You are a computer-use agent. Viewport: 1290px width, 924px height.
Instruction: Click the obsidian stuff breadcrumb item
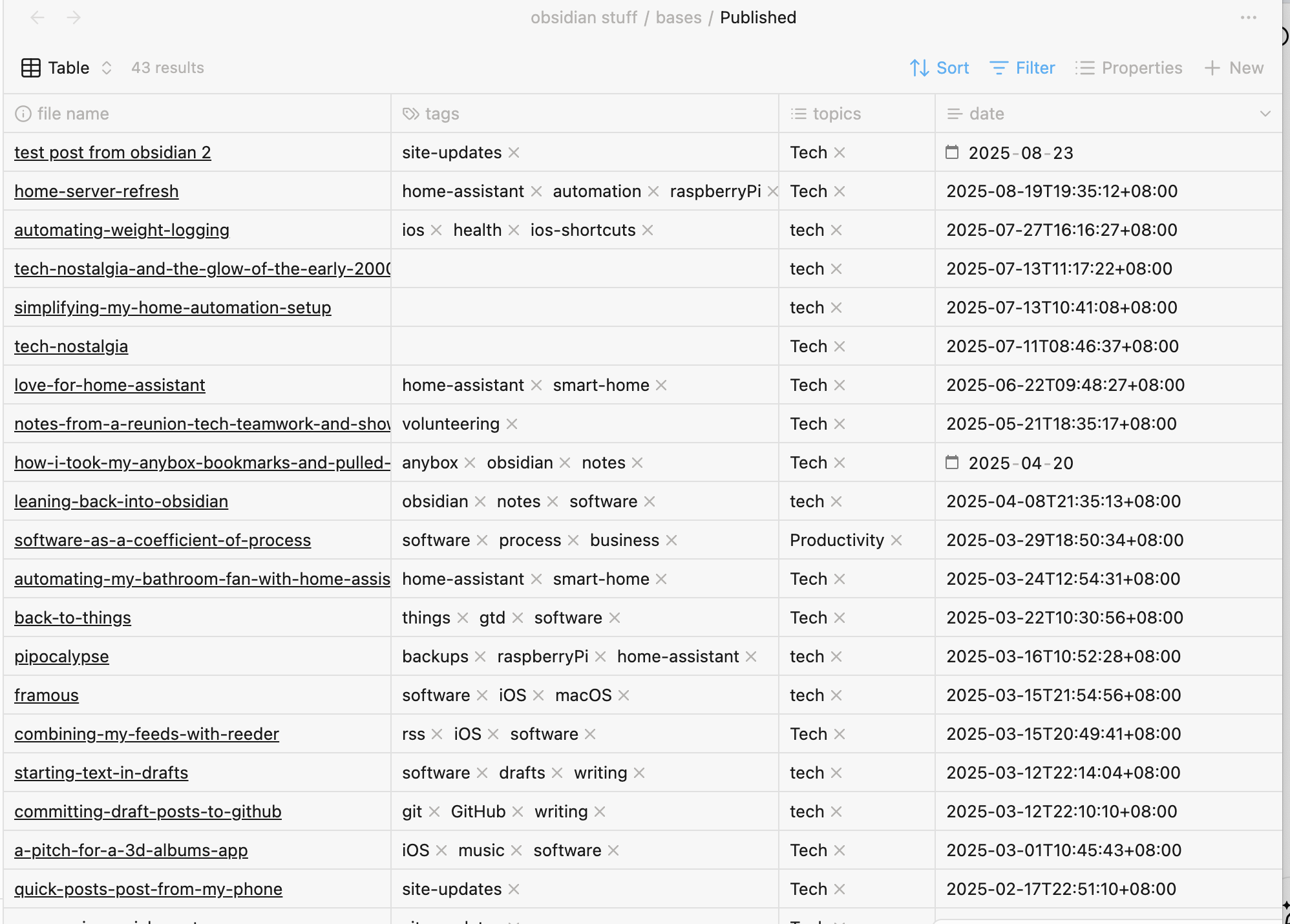[x=584, y=17]
